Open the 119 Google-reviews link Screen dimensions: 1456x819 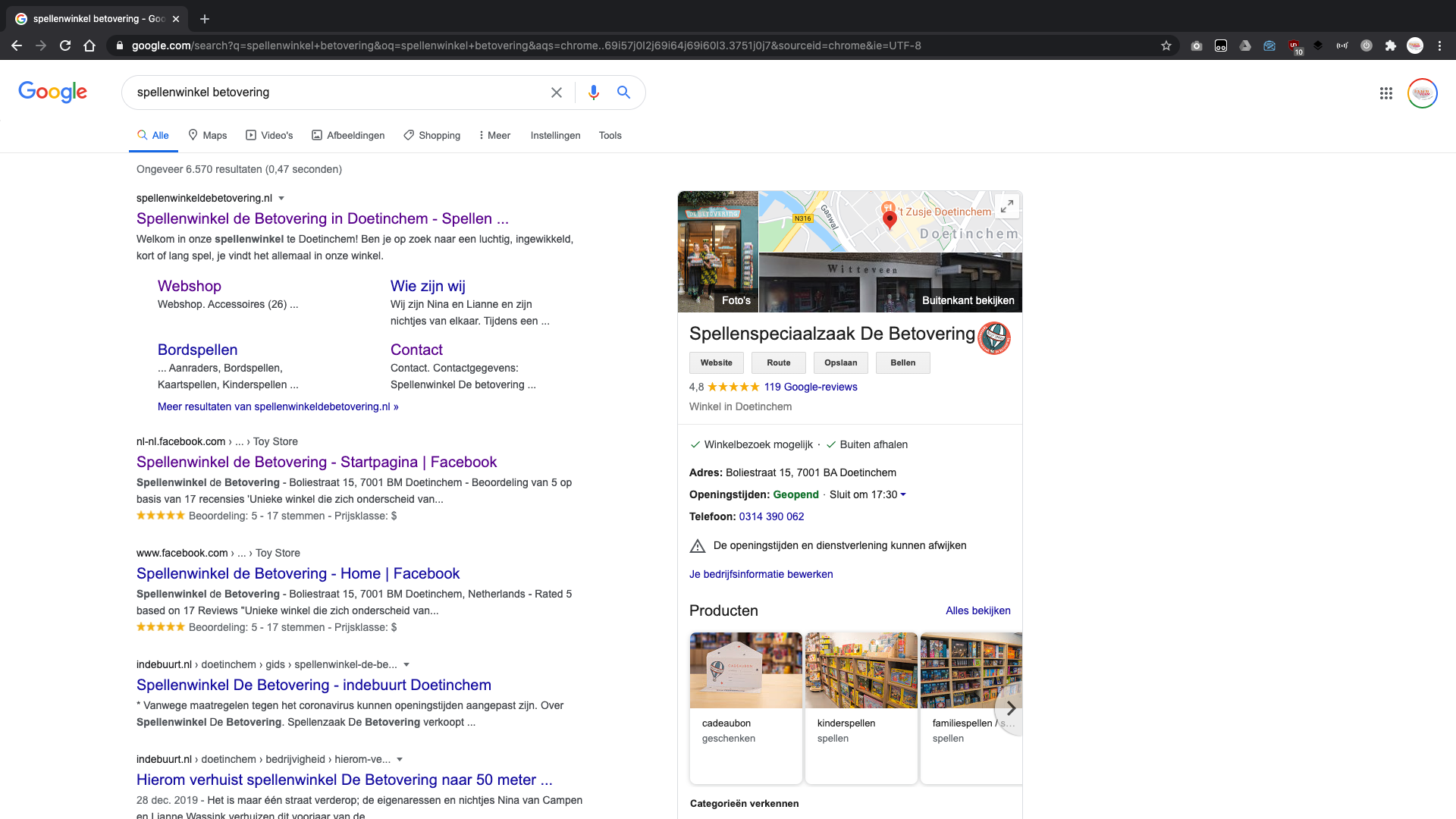(x=811, y=387)
